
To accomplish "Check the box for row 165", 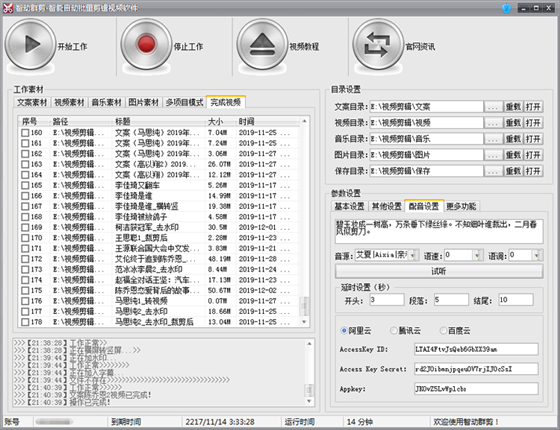I will [x=25, y=186].
